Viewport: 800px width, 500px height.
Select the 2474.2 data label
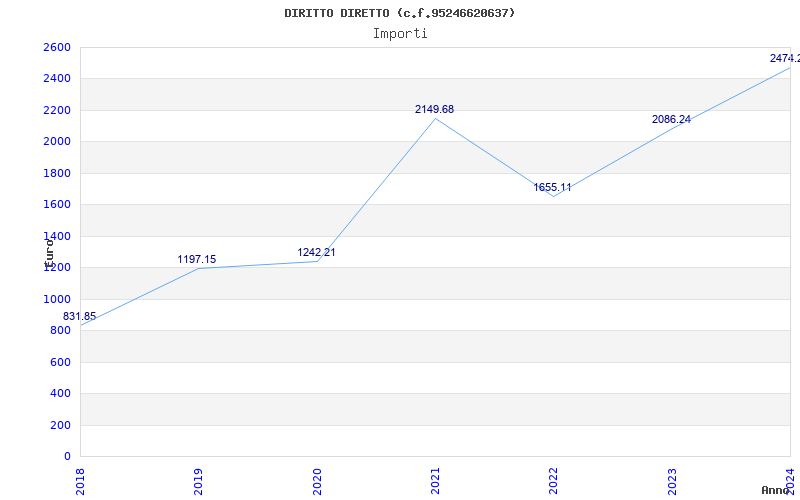(784, 58)
